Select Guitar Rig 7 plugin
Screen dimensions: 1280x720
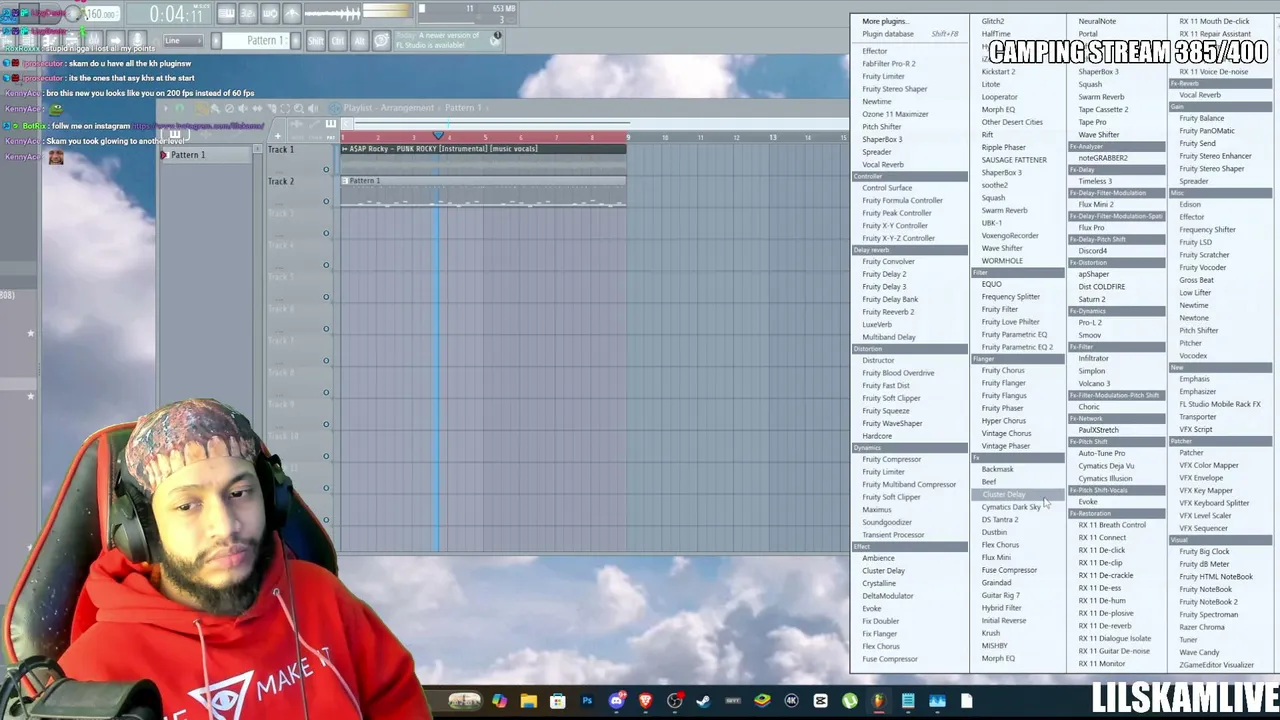[1000, 595]
